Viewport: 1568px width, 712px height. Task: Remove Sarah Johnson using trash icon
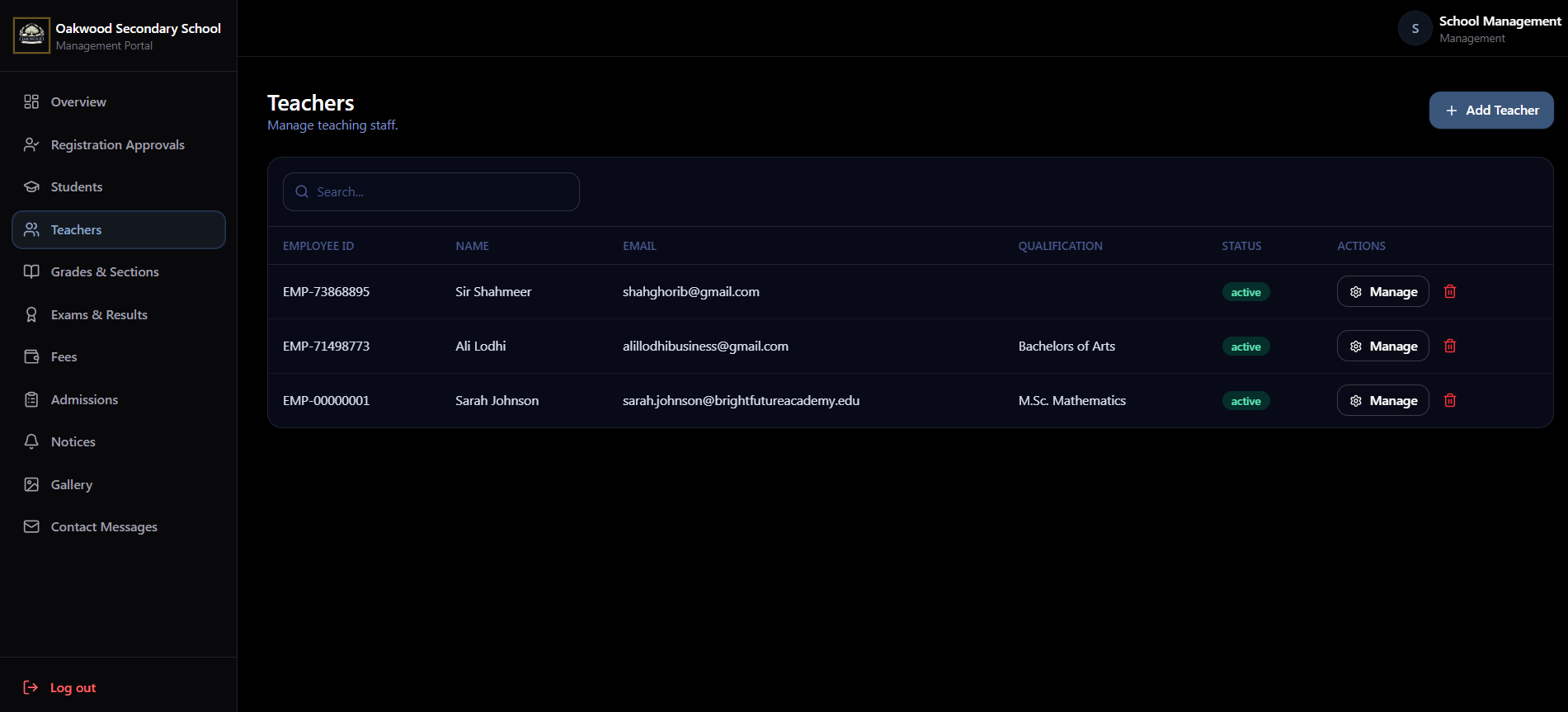pyautogui.click(x=1449, y=400)
